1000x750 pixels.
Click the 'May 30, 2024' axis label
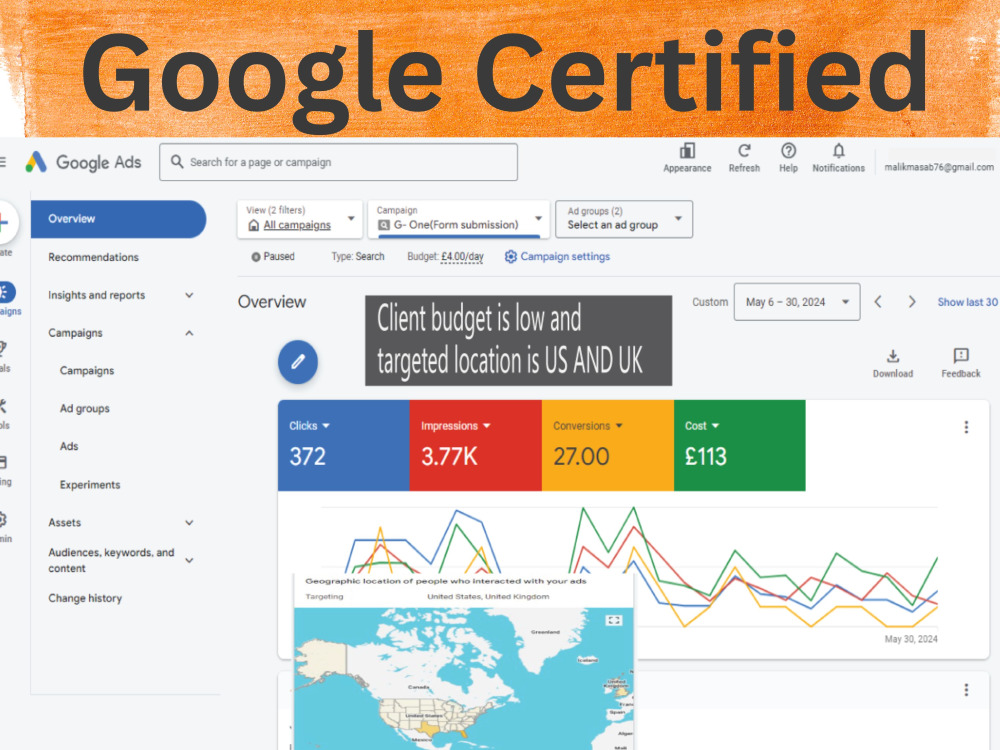(x=911, y=638)
